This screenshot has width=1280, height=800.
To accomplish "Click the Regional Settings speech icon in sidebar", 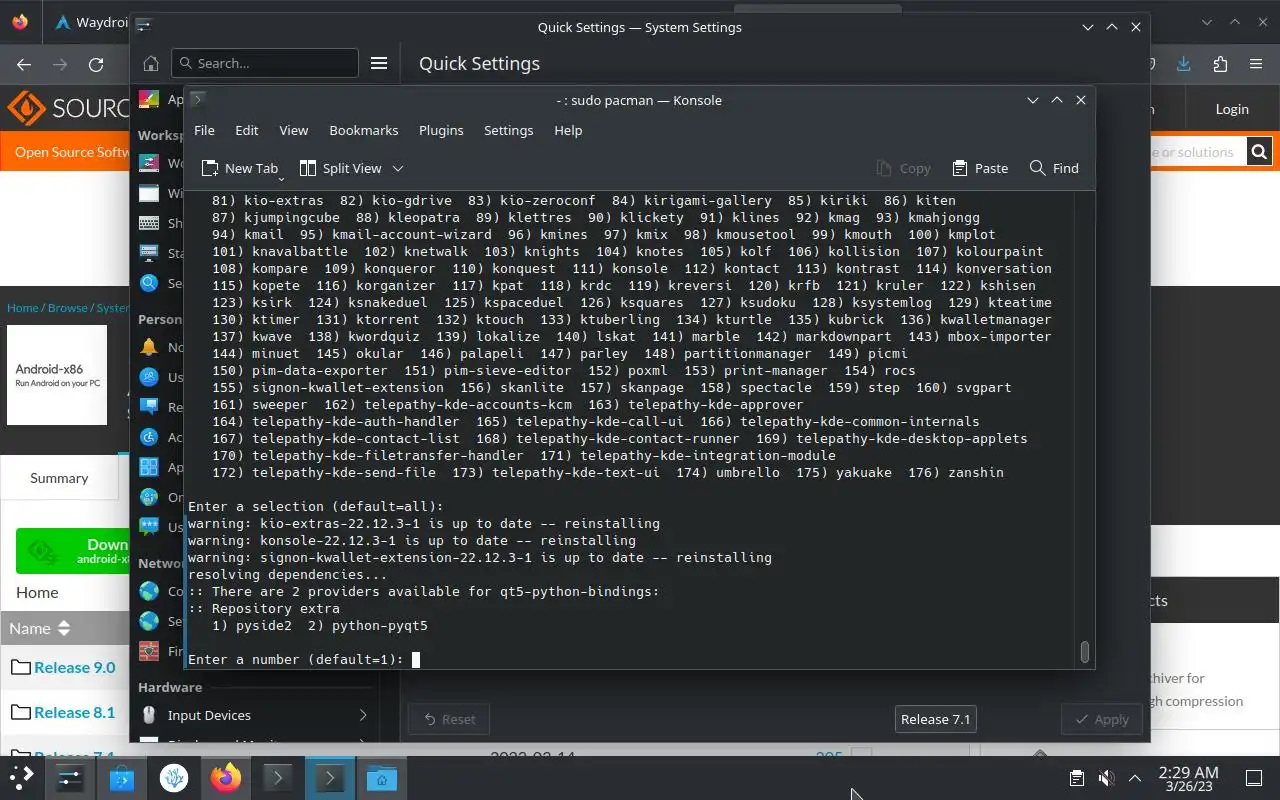I will 149,407.
